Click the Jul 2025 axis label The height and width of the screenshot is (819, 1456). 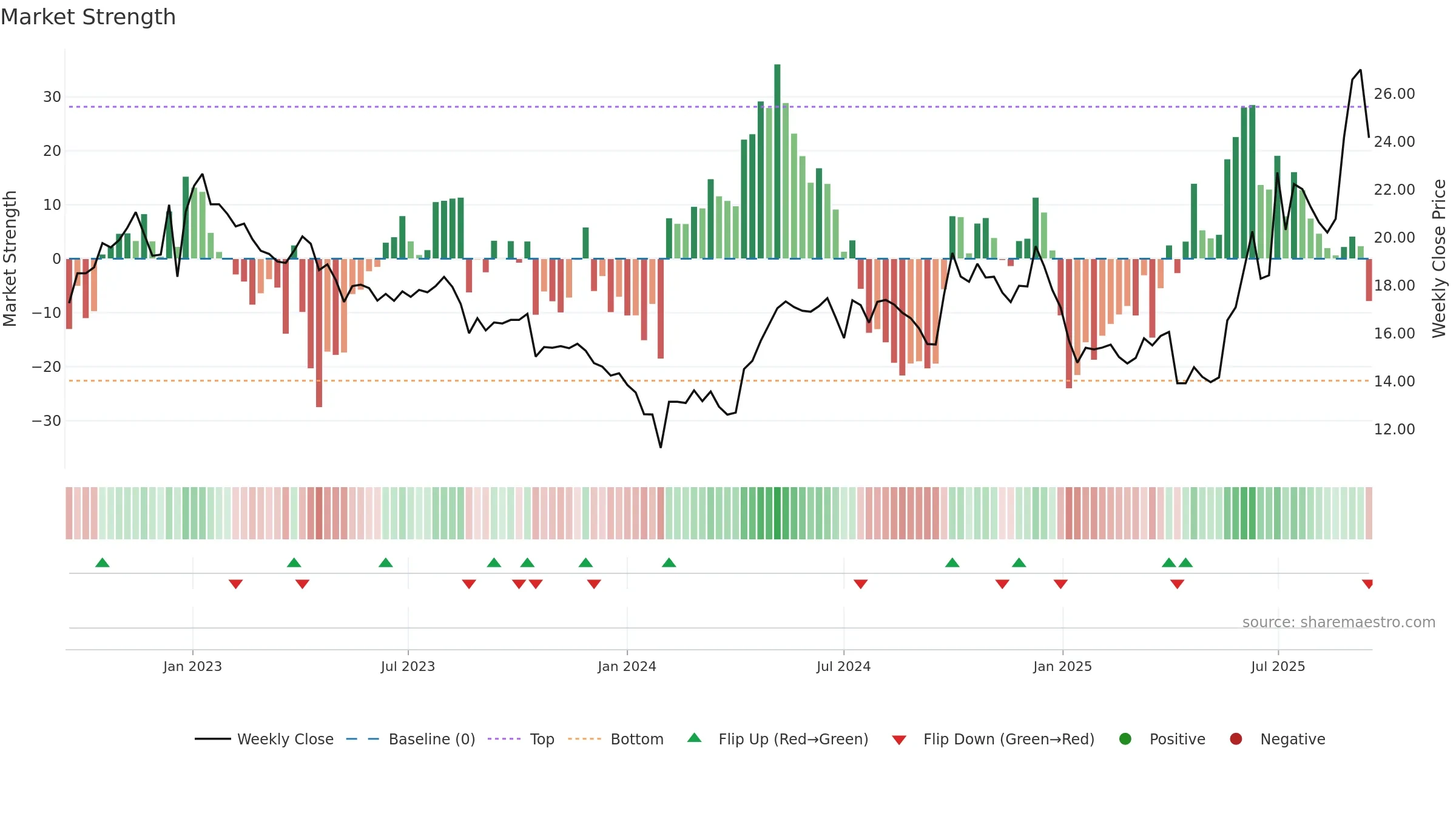(x=1278, y=666)
